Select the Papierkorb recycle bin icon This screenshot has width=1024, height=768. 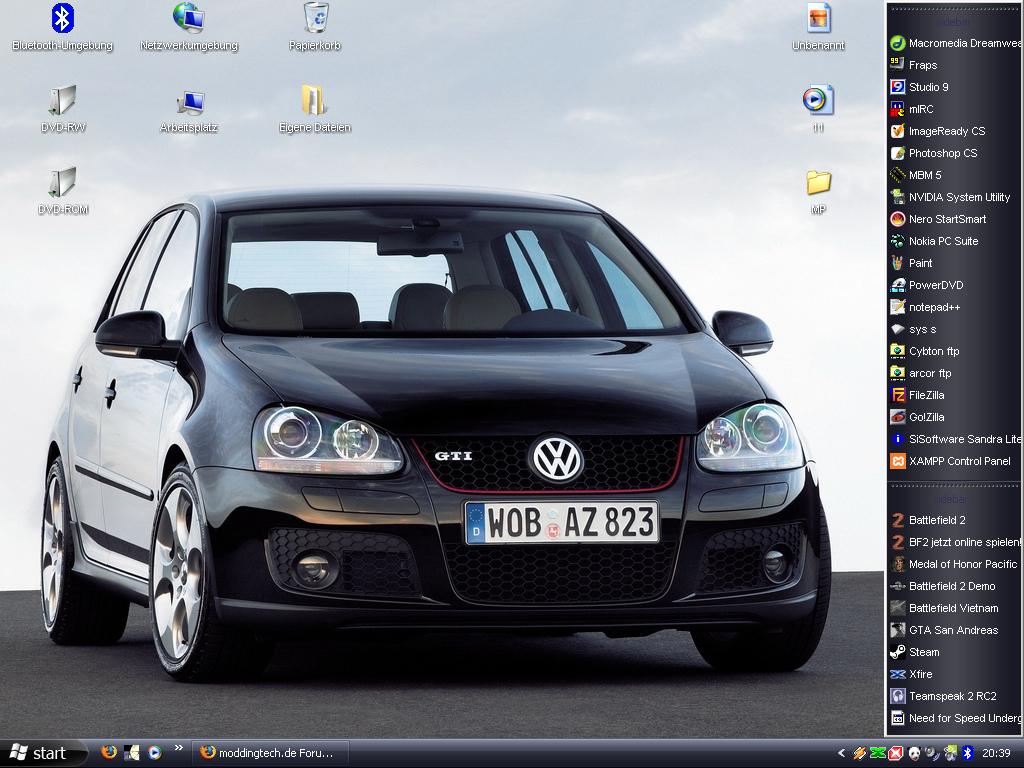tap(315, 27)
